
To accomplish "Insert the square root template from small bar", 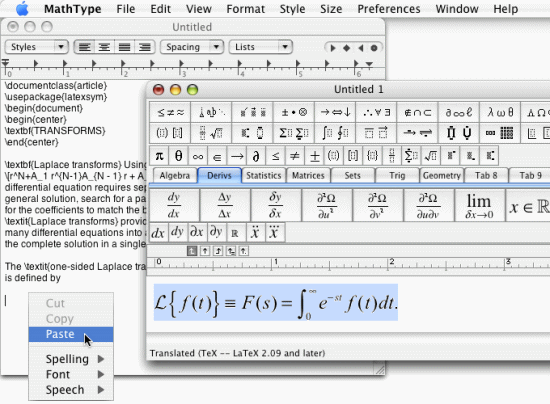I will pos(430,156).
